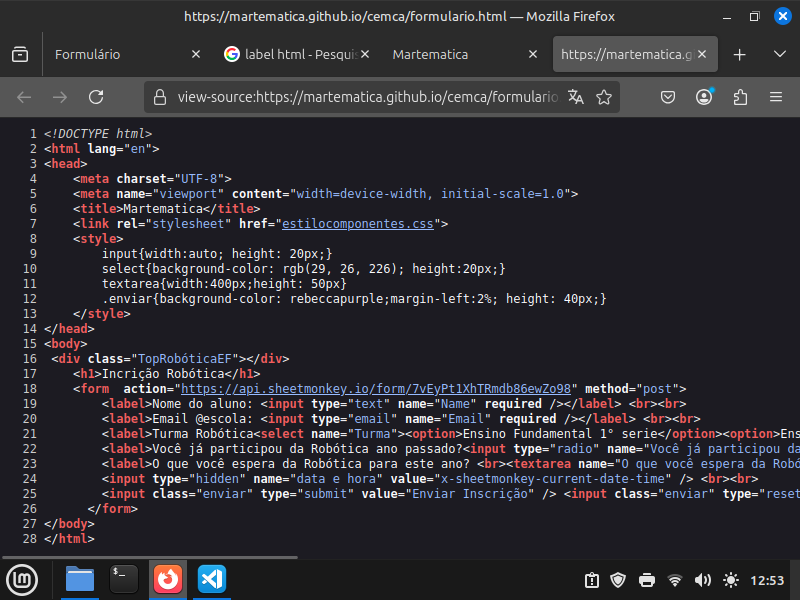800x600 pixels.
Task: Click the <!DOCTYPE html> line
Action: pyautogui.click(x=98, y=134)
